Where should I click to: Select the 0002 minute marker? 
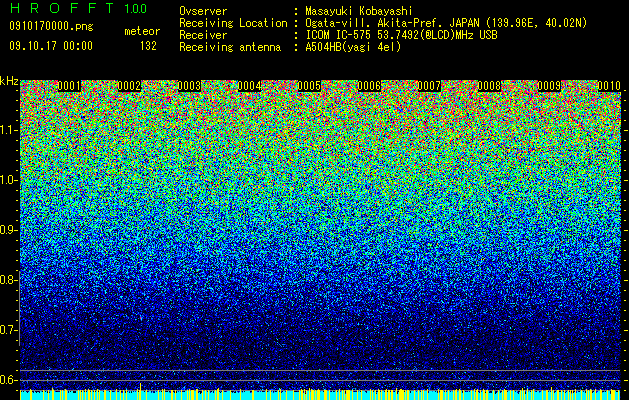[129, 86]
